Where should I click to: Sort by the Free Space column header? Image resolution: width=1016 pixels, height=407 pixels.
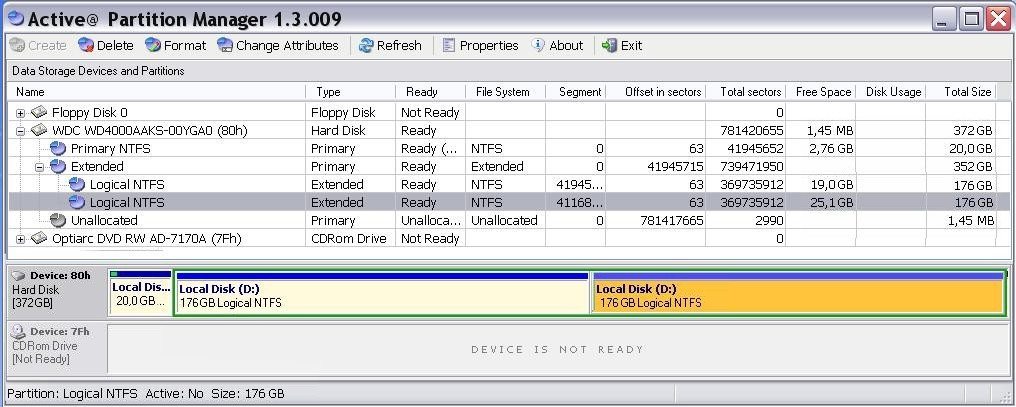coord(821,92)
